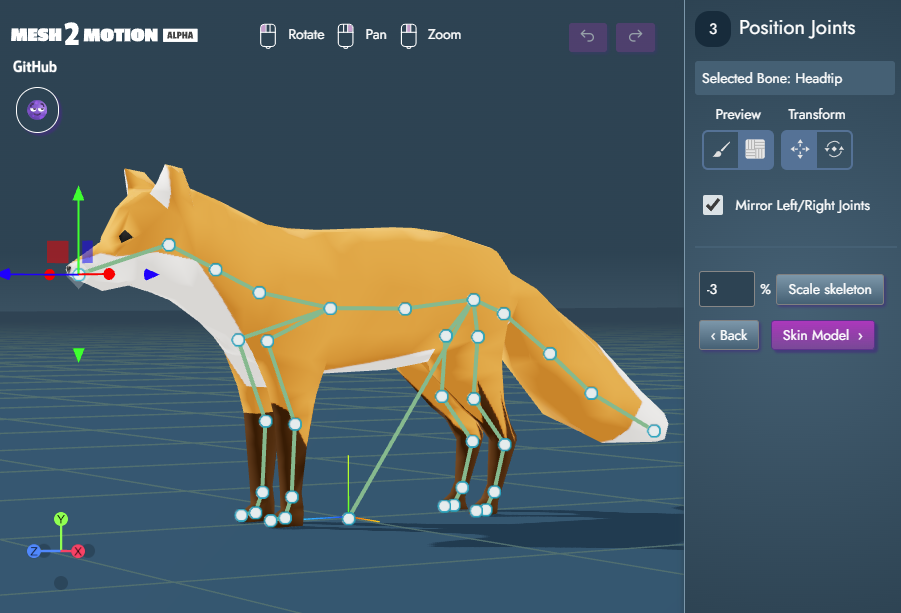The width and height of the screenshot is (901, 613).
Task: Click the red X axis on view gizmo
Action: [78, 552]
